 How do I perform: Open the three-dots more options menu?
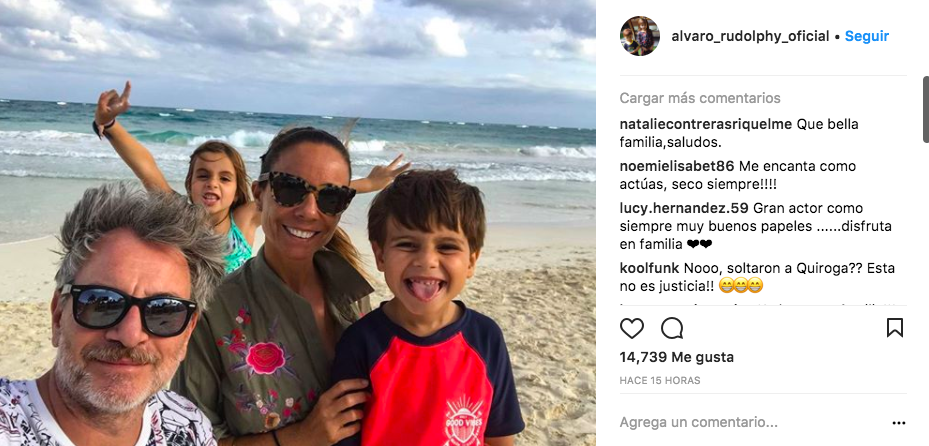[x=899, y=423]
